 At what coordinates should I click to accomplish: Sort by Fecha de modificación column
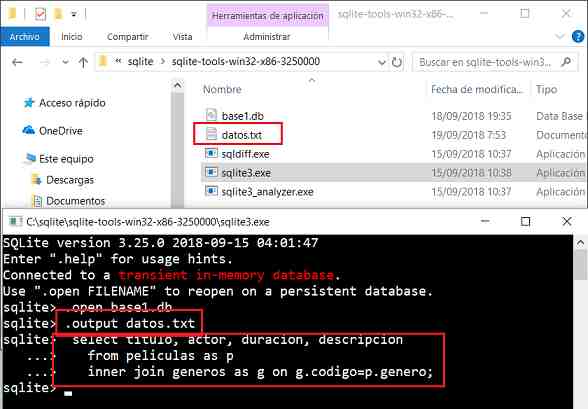coord(477,90)
